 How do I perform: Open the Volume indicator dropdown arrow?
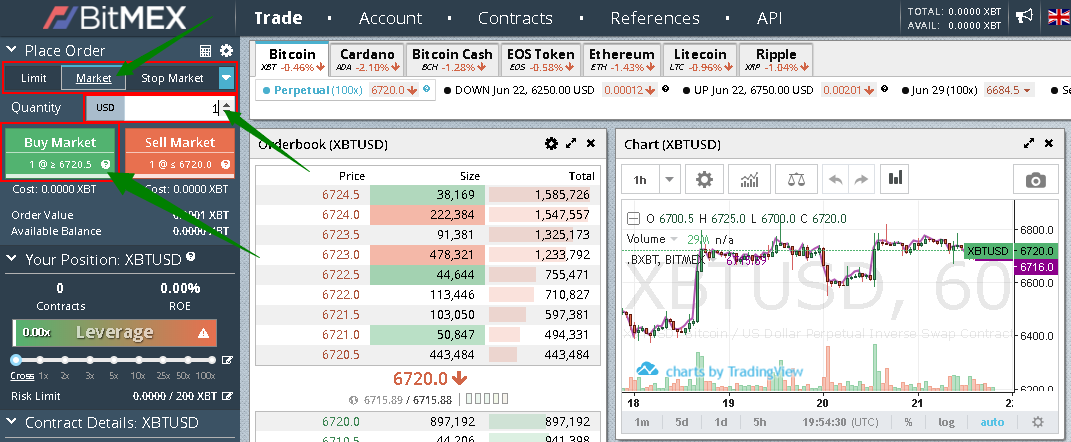[673, 239]
